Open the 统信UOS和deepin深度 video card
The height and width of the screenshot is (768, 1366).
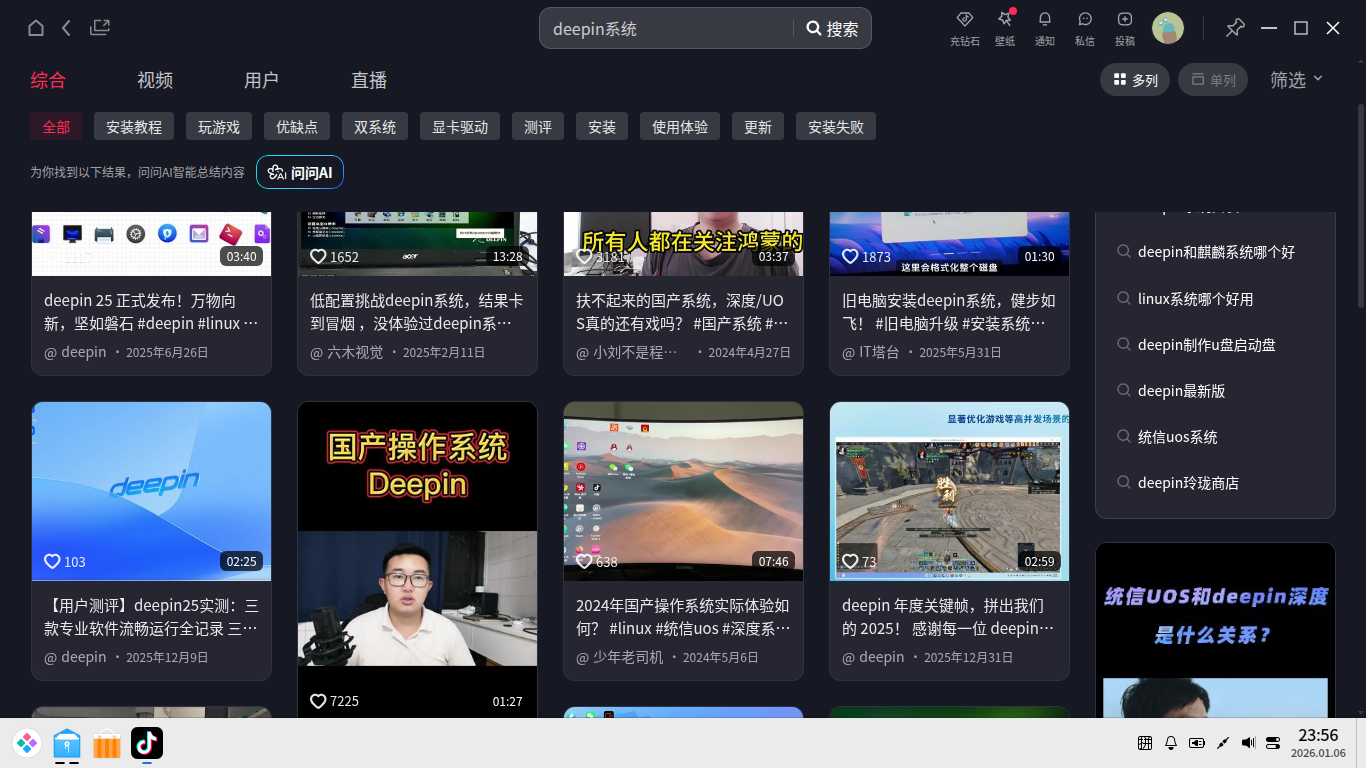(1215, 630)
